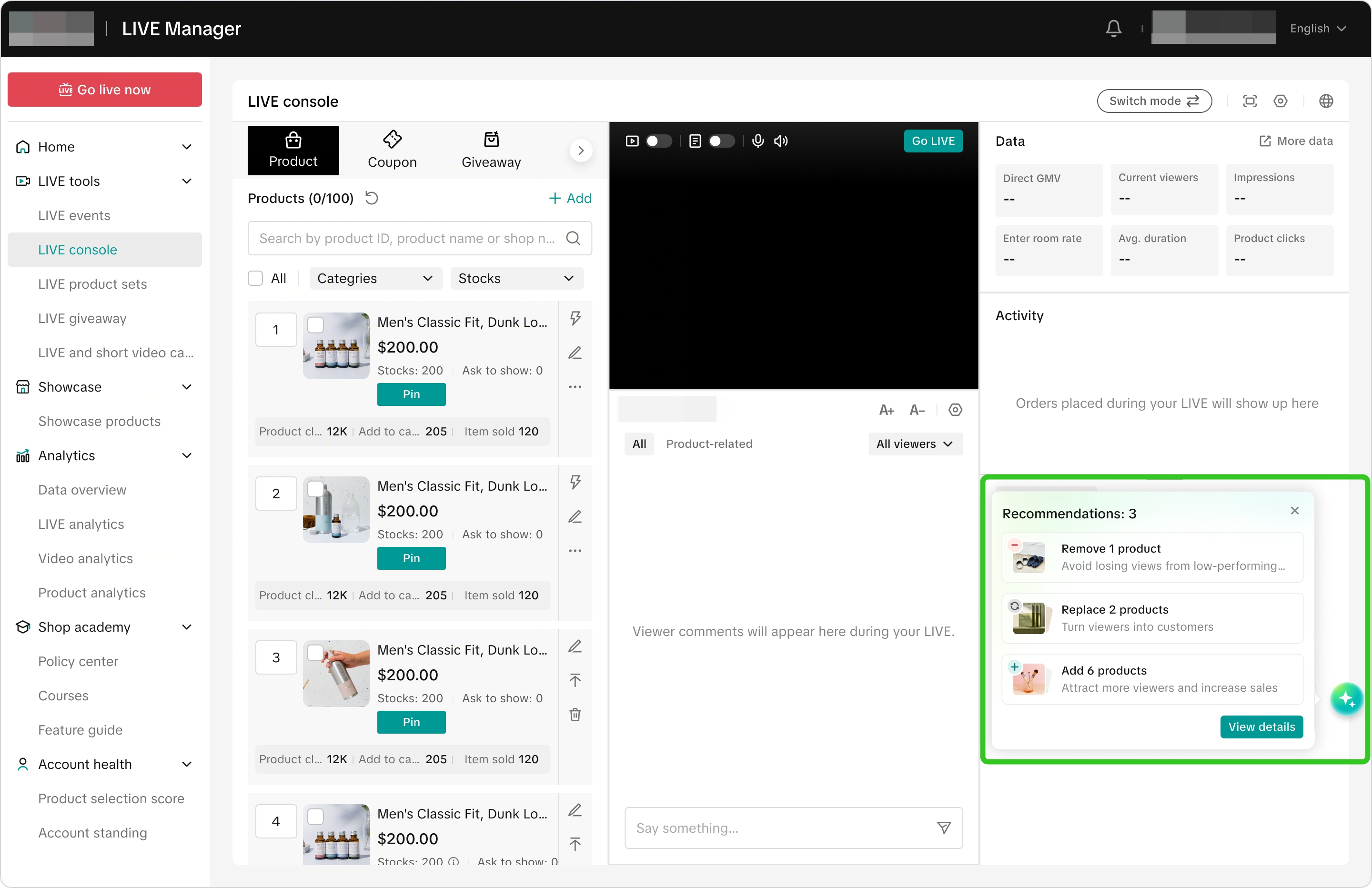Viewport: 1372px width, 888px height.
Task: Select checkbox for product 2
Action: pos(315,489)
